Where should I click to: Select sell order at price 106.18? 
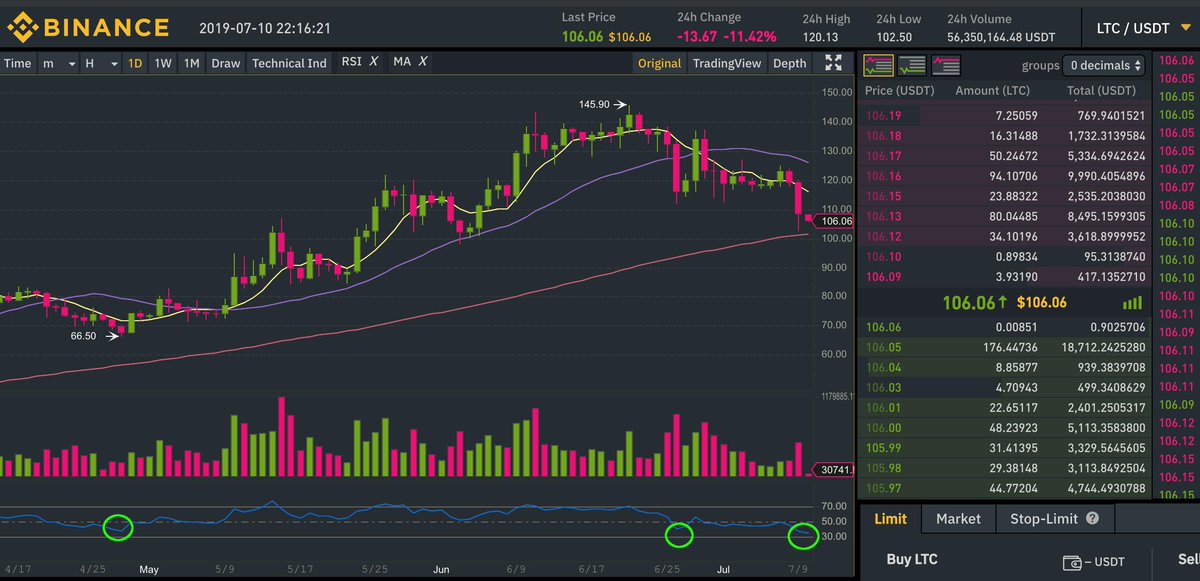pyautogui.click(x=1005, y=135)
